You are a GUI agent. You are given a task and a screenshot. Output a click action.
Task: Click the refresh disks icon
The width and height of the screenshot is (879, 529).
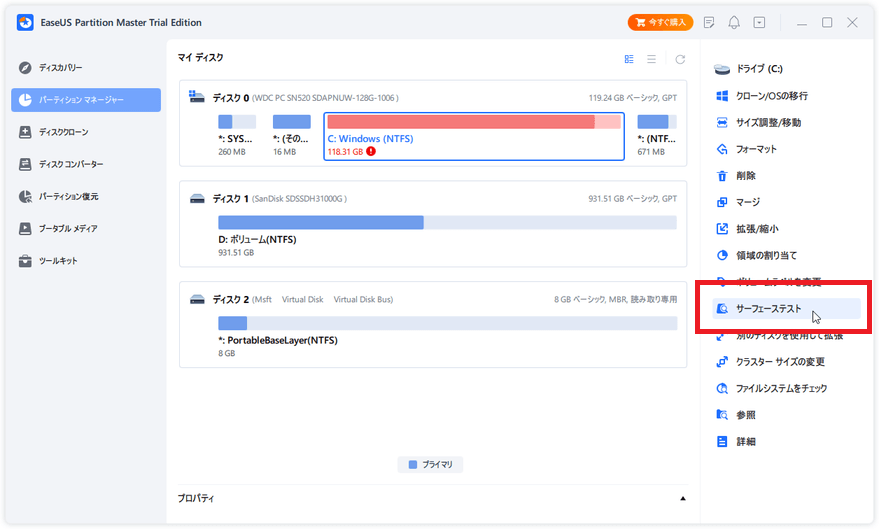pyautogui.click(x=681, y=59)
